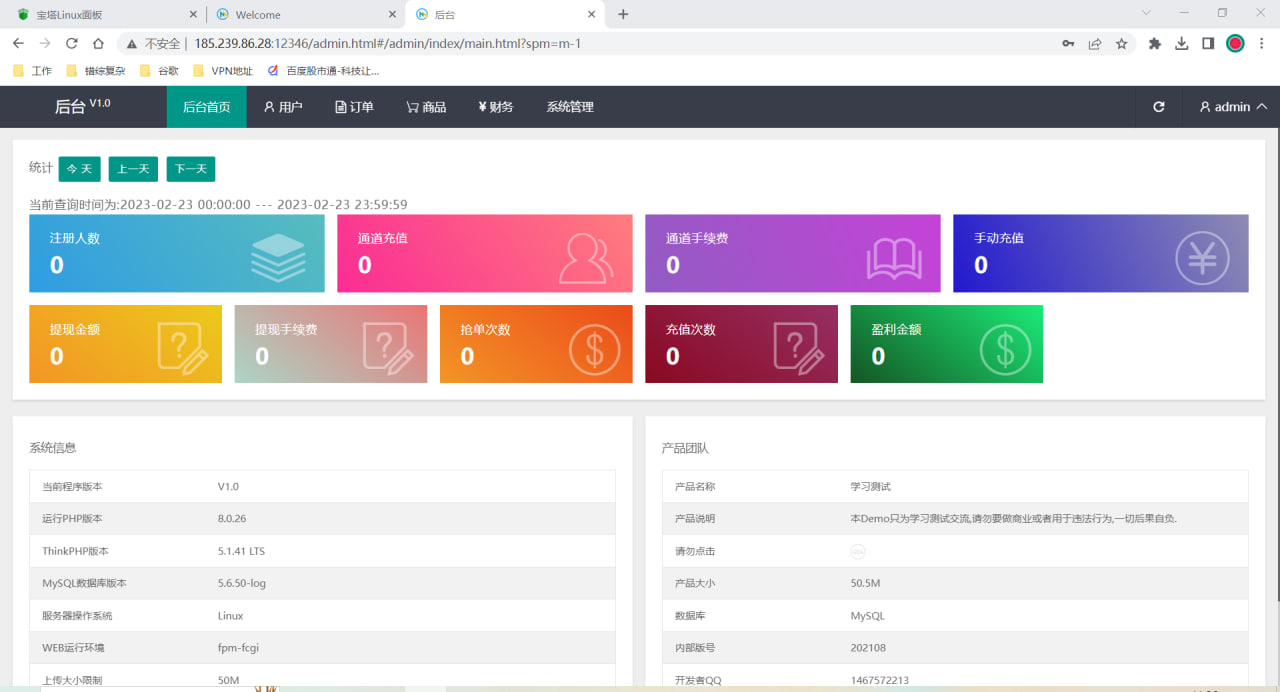Image resolution: width=1280 pixels, height=692 pixels.
Task: Open the 订单 navigation item
Action: (354, 107)
